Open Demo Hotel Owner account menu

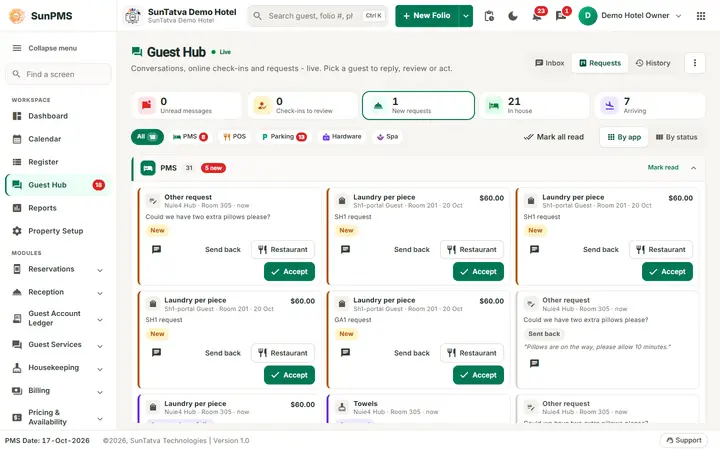point(630,16)
